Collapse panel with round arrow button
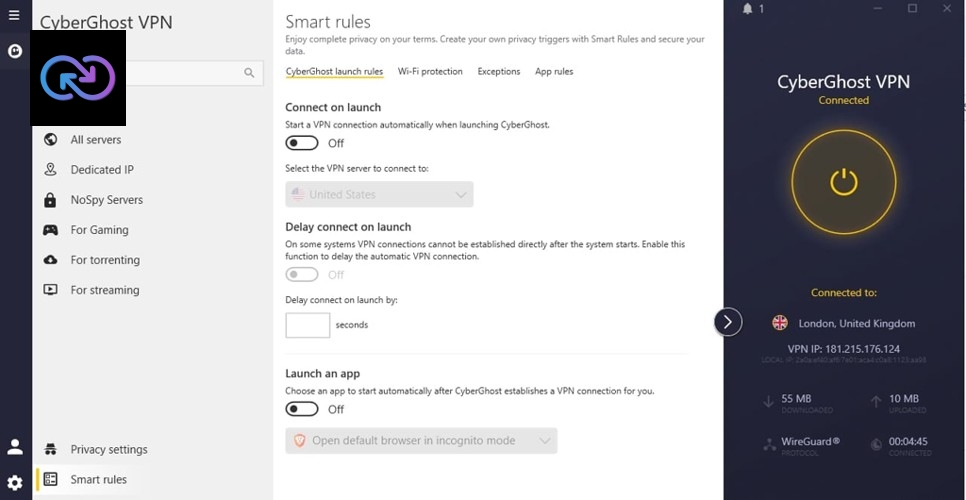Screen dimensions: 966x500 [x=727, y=322]
